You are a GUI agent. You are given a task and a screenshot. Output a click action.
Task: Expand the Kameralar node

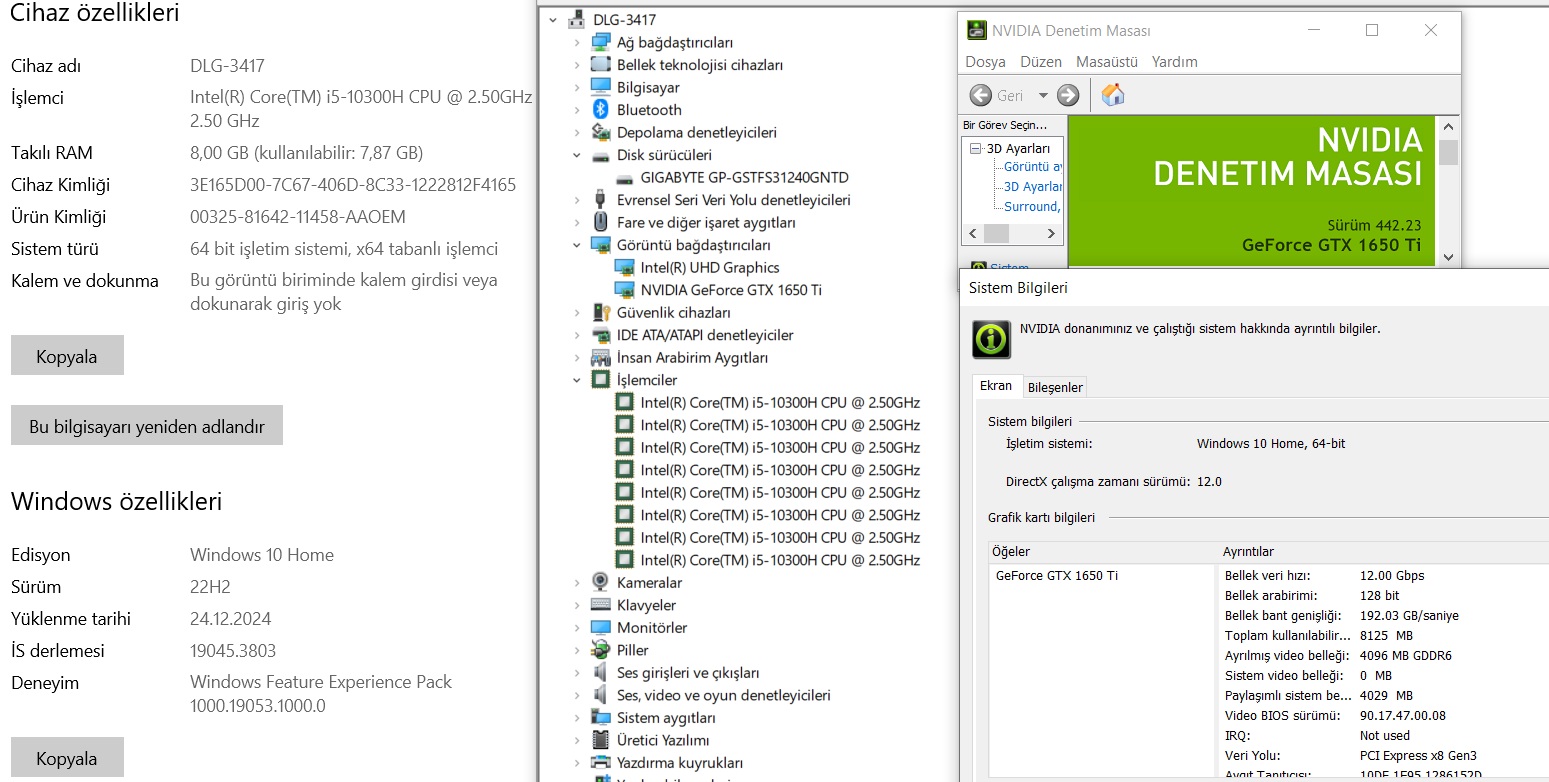pyautogui.click(x=577, y=582)
